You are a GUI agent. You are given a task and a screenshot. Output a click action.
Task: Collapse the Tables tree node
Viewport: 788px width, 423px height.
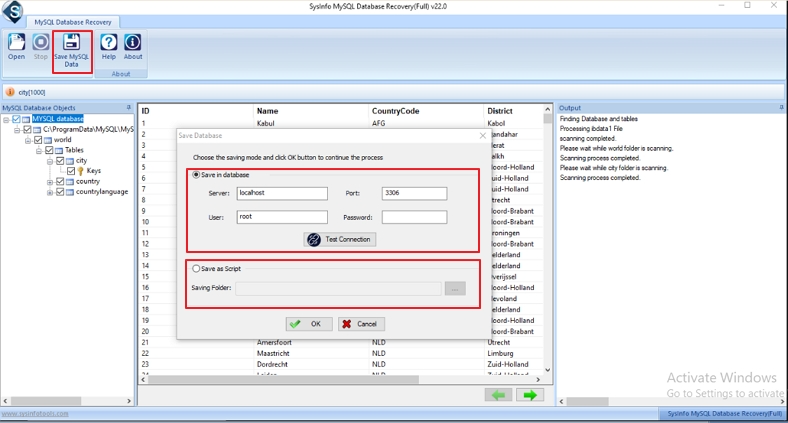click(x=39, y=150)
